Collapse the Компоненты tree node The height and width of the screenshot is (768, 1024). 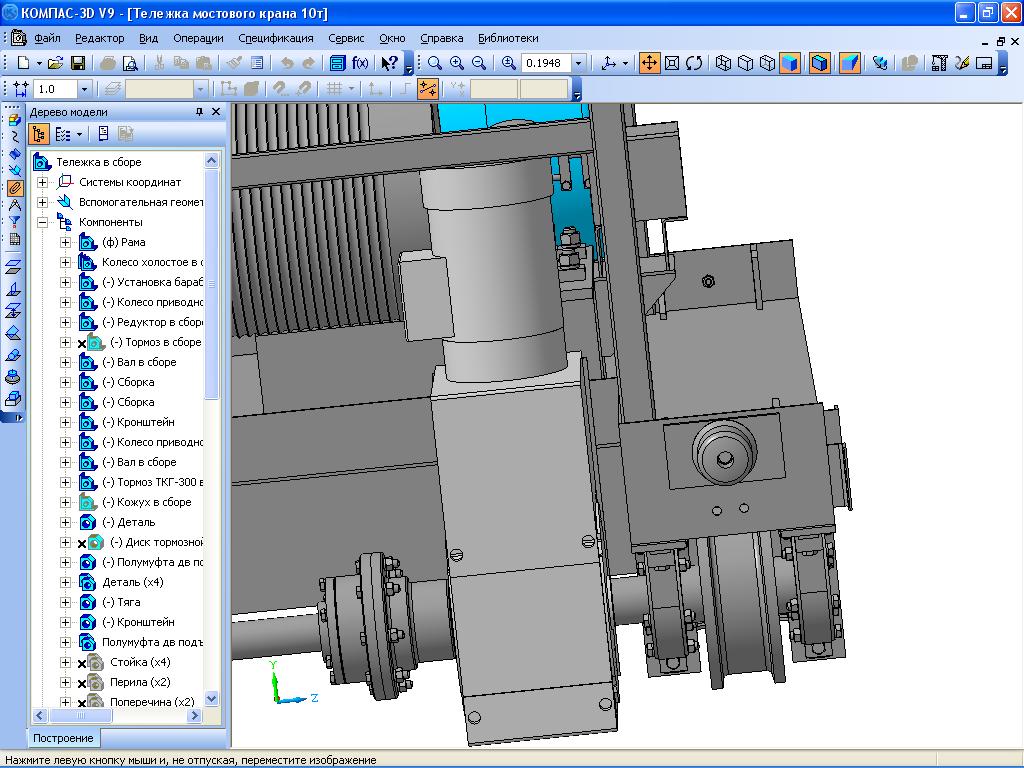point(43,222)
